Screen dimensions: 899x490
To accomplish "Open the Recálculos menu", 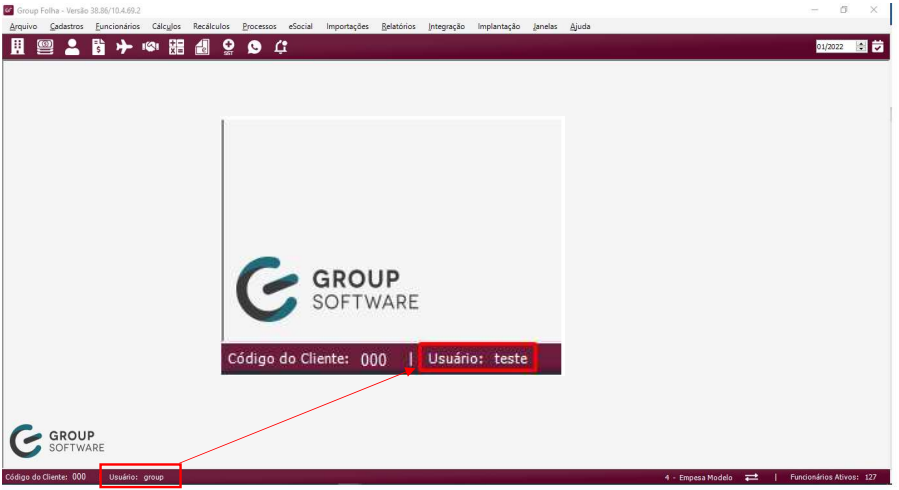I will click(211, 26).
